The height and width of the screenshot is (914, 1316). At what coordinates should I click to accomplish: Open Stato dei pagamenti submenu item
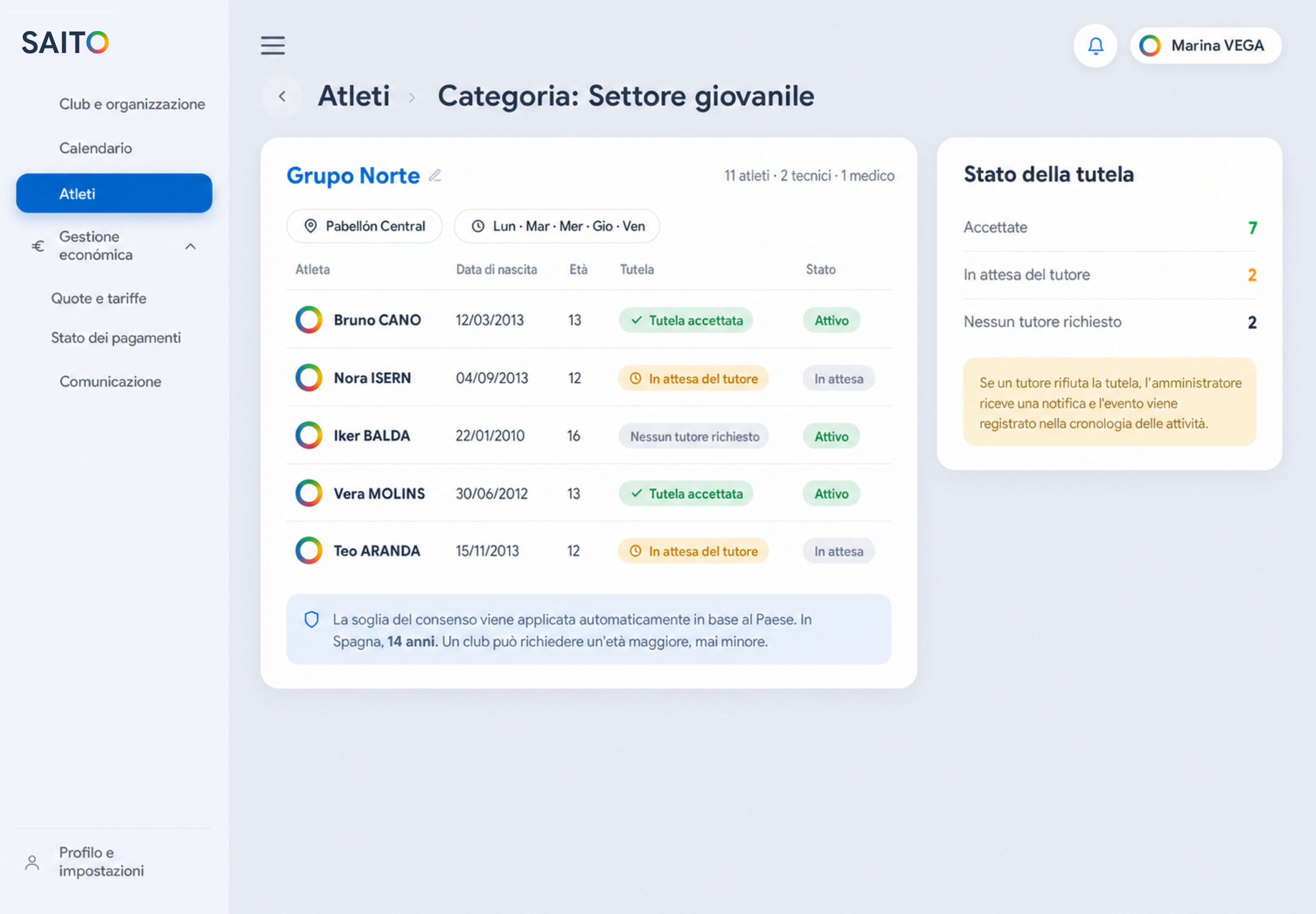point(116,338)
